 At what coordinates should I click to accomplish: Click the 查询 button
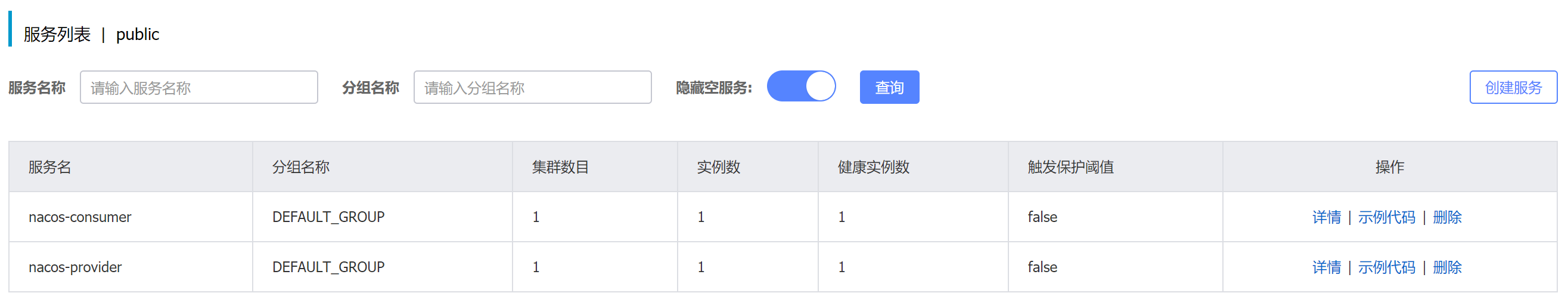(889, 88)
